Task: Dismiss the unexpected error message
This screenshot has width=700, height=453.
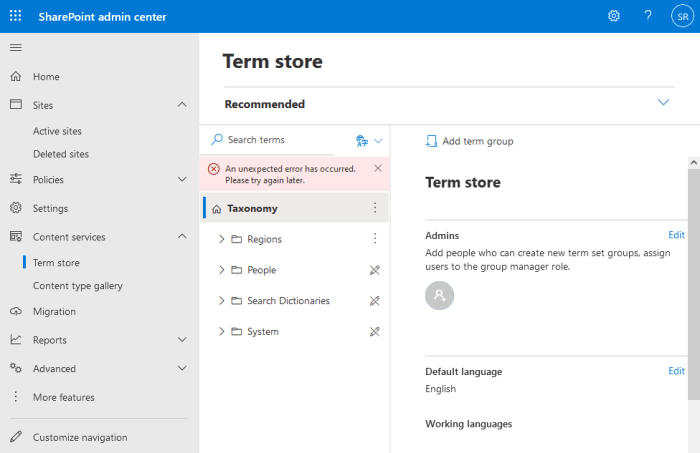Action: click(x=378, y=168)
